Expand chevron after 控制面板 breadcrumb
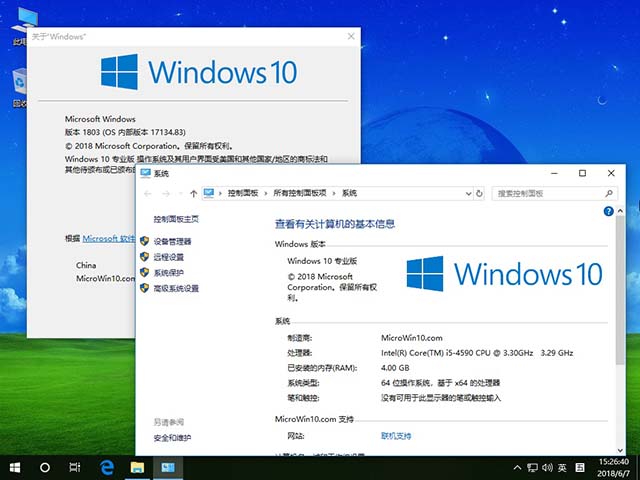 (x=266, y=193)
